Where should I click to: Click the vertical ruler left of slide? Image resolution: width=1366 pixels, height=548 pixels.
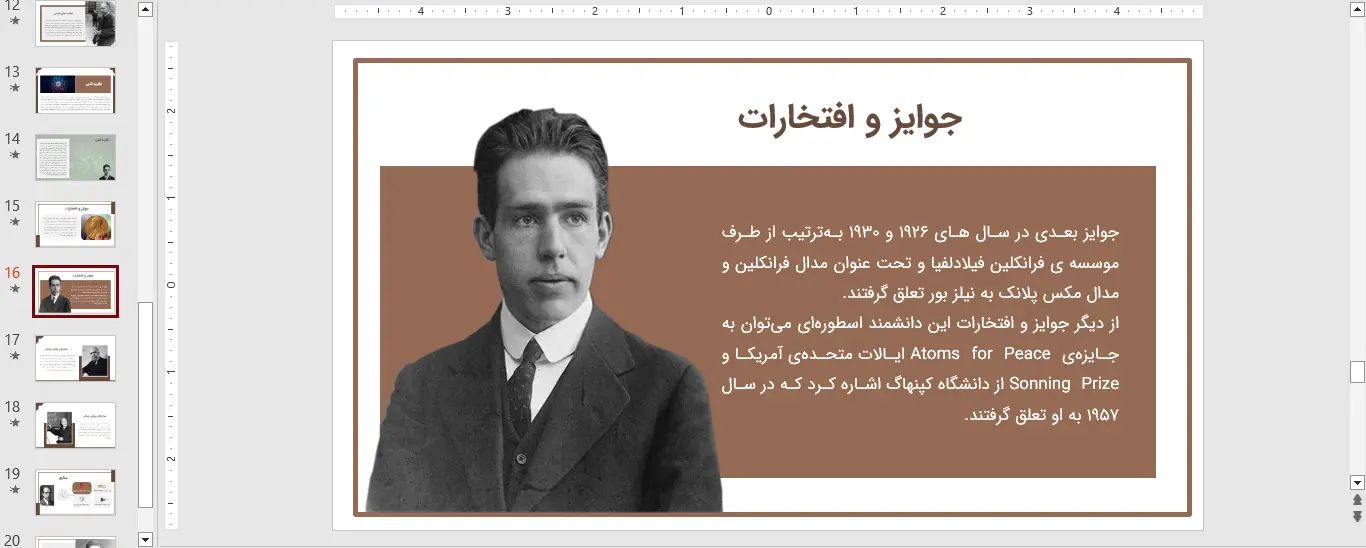(171, 285)
